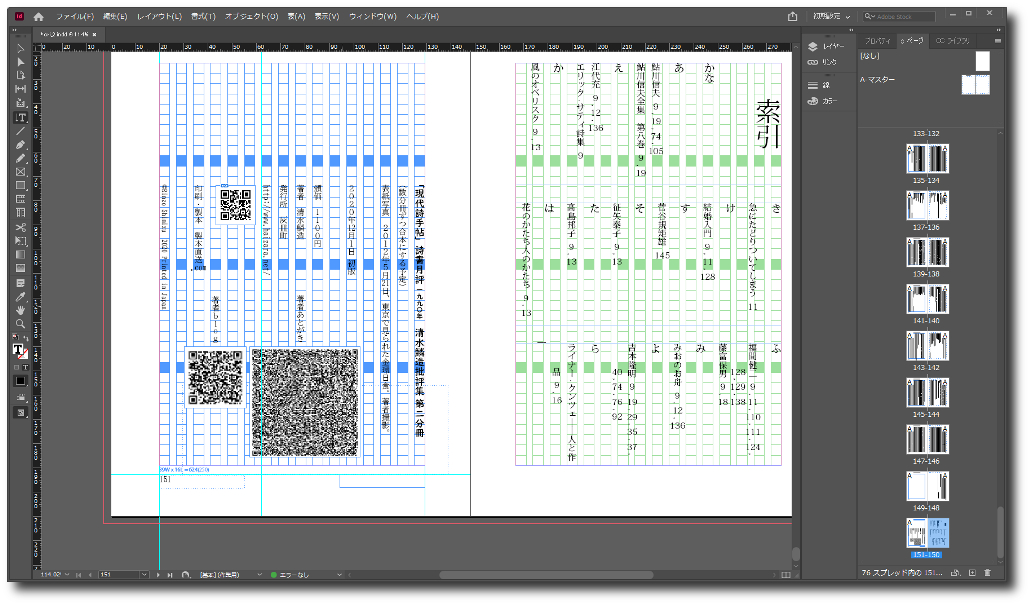1030x605 pixels.
Task: Switch to the プロパティ tab
Action: click(x=877, y=40)
